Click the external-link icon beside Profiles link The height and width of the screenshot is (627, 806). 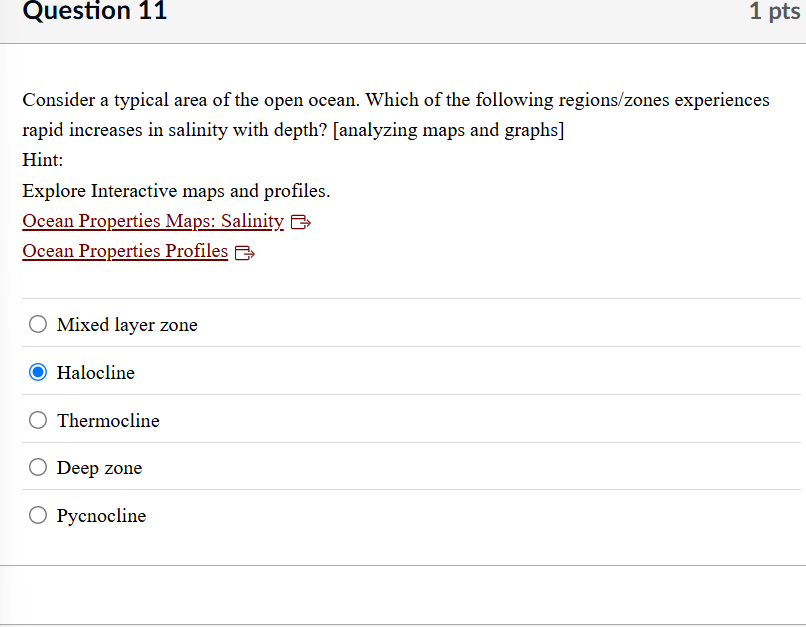(244, 252)
